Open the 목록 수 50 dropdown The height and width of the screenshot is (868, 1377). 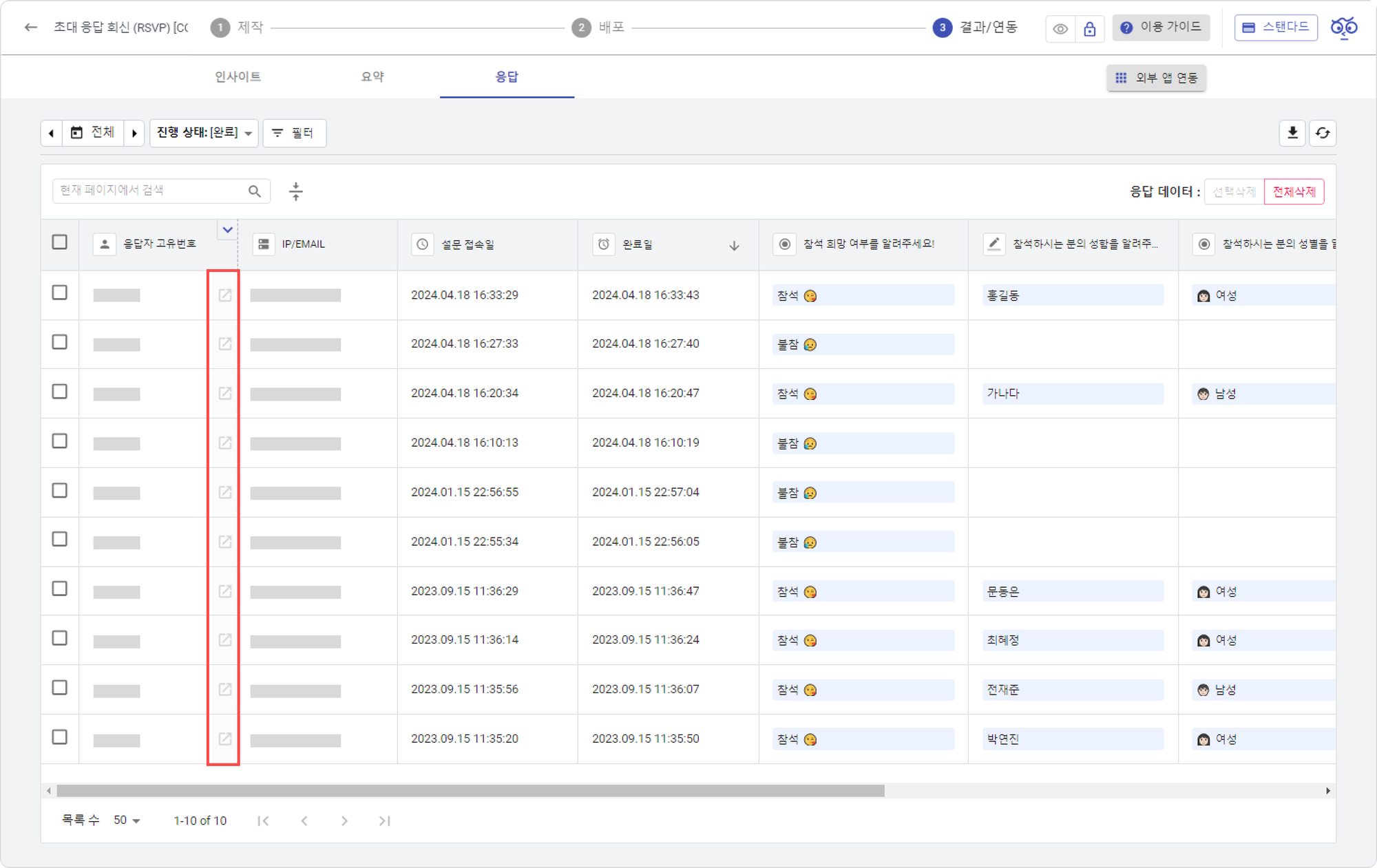coord(127,821)
